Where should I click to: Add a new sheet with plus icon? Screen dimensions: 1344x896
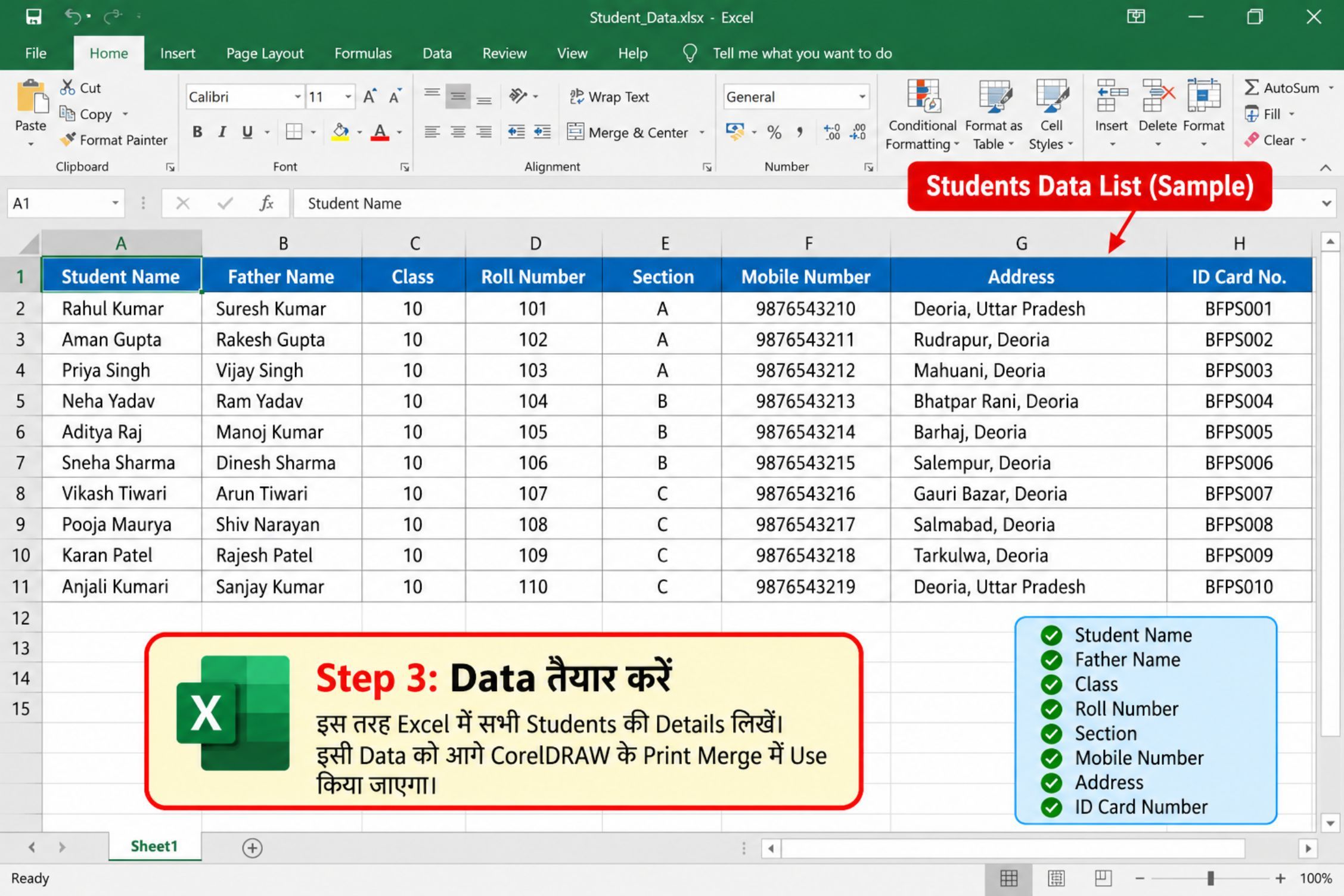[x=252, y=848]
